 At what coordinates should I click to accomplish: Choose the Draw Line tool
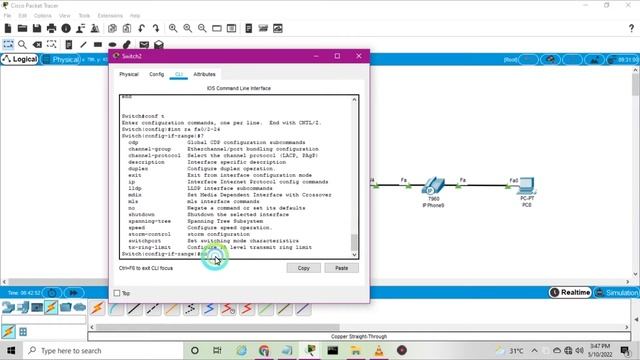click(83, 44)
